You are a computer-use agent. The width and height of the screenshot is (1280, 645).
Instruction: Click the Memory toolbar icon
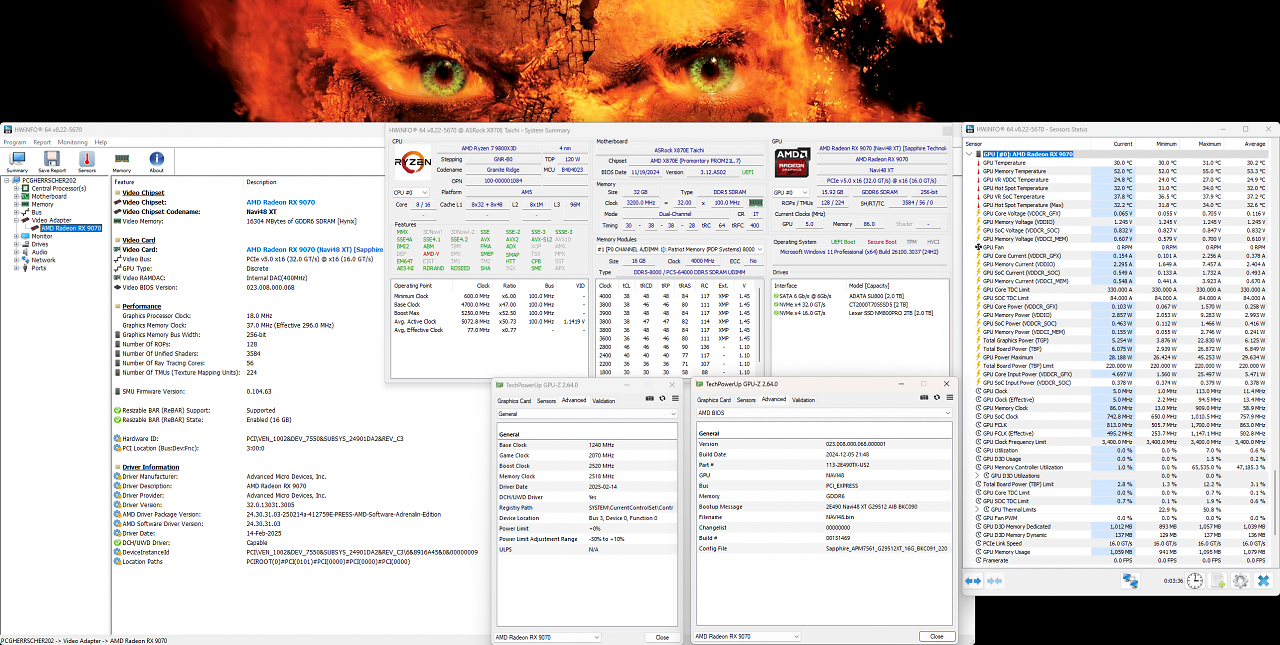(121, 162)
